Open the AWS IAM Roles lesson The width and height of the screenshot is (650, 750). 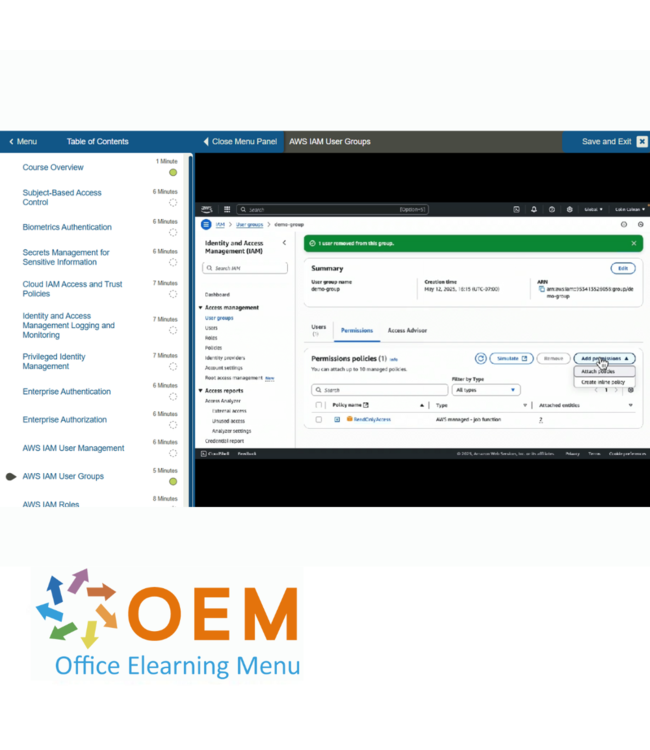click(51, 504)
